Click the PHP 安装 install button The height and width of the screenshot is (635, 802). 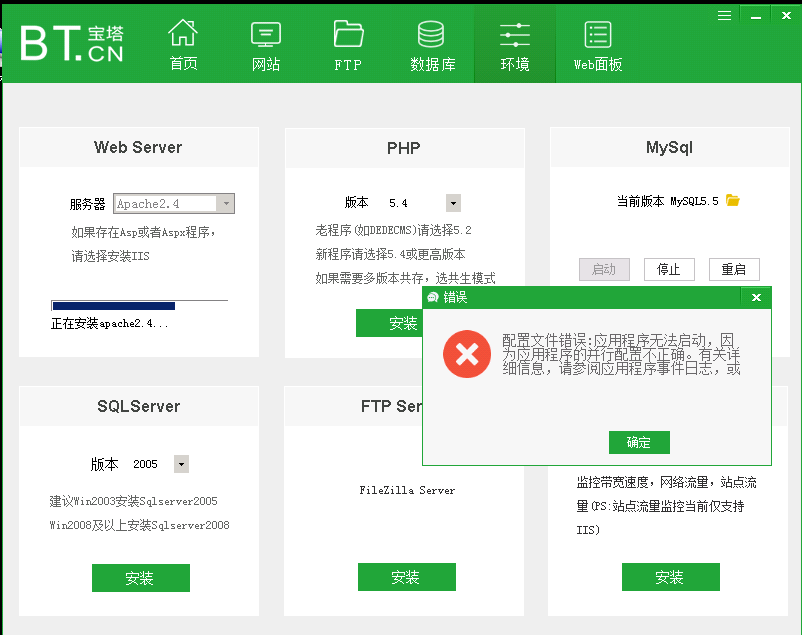[390, 323]
